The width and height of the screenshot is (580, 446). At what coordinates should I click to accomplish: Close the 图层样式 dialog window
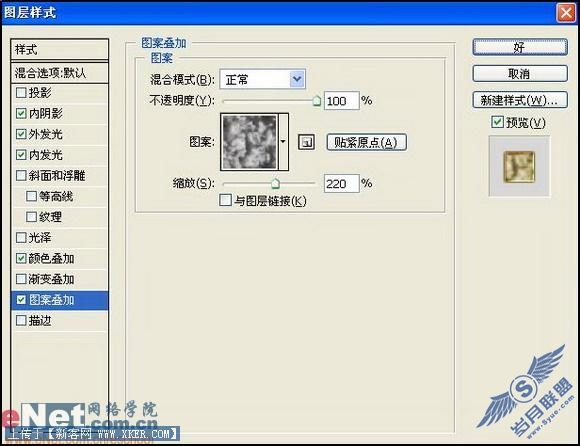[566, 13]
